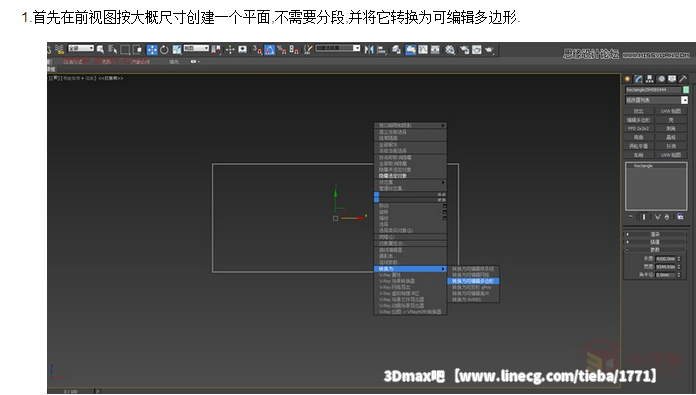Toggle the Spinner Snap icon

click(294, 50)
